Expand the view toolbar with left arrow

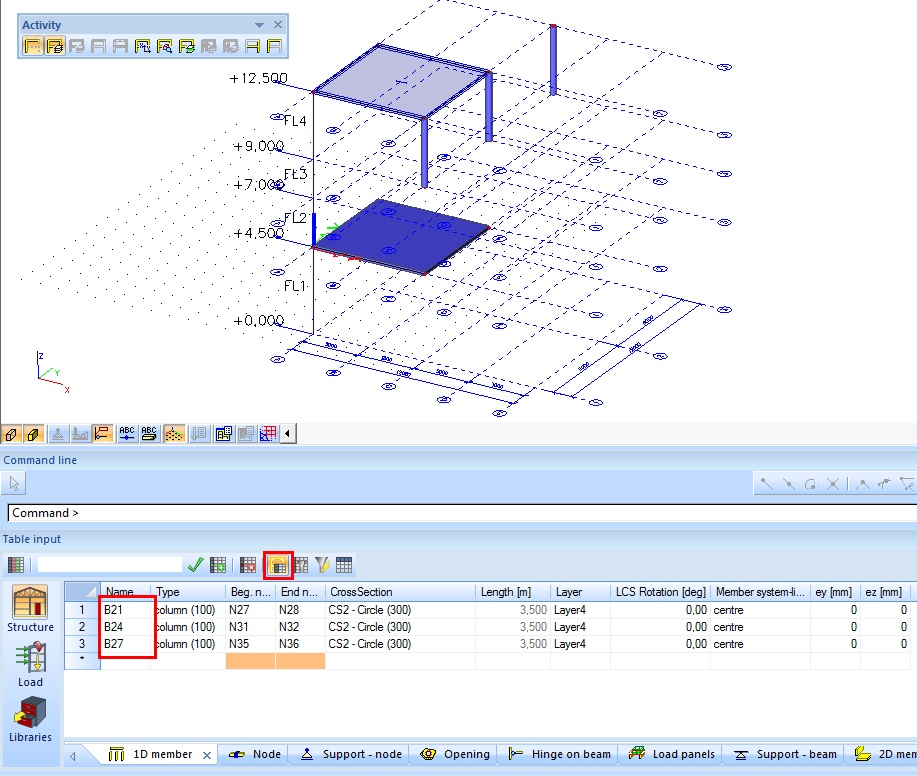[x=289, y=434]
